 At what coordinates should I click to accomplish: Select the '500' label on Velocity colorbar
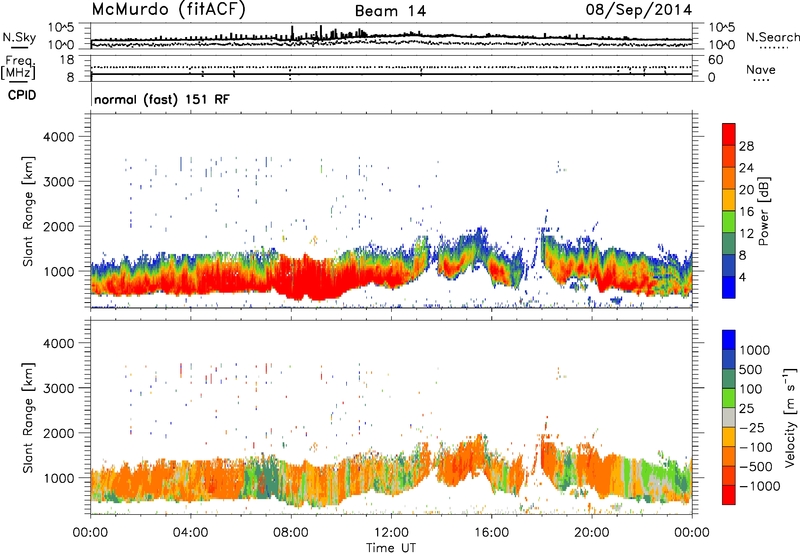point(750,370)
